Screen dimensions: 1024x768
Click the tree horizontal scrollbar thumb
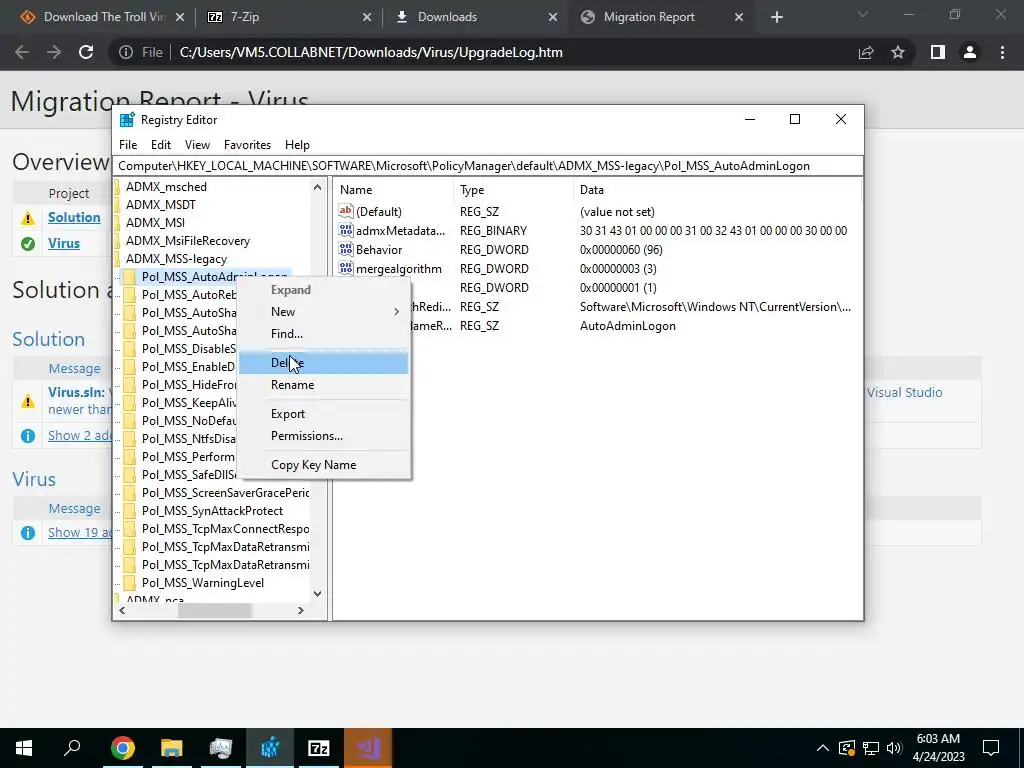214,611
